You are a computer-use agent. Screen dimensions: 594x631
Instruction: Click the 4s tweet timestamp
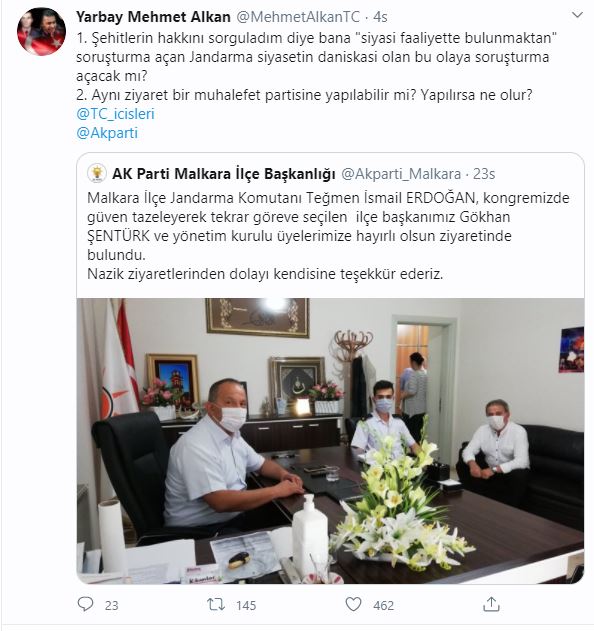[380, 17]
